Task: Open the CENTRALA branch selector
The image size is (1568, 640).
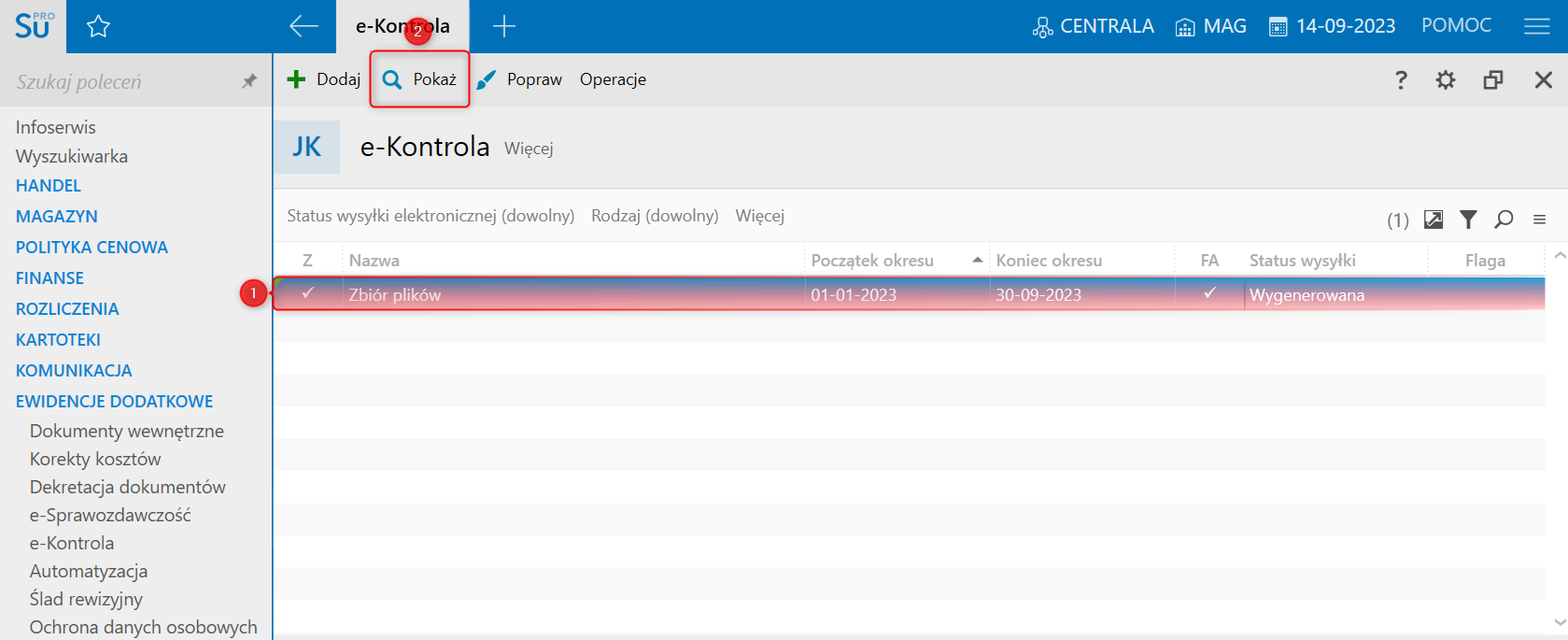Action: tap(1093, 26)
